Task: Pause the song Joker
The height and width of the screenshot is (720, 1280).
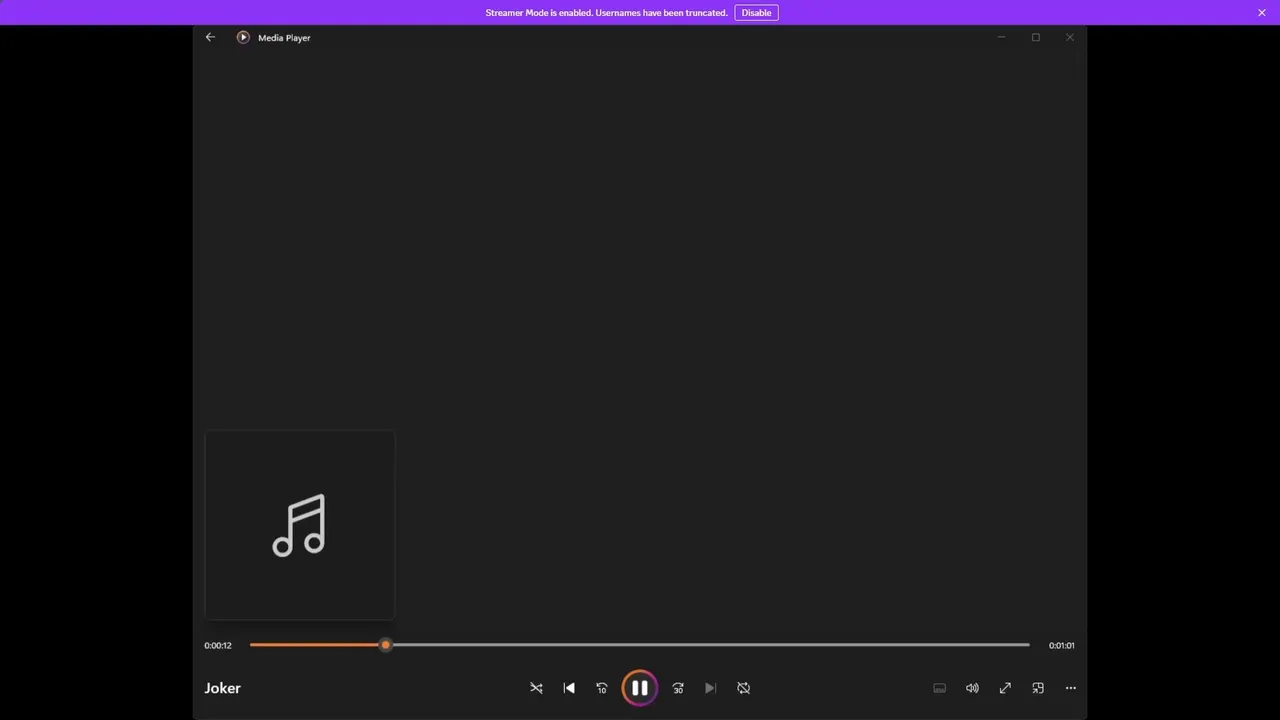Action: tap(640, 688)
